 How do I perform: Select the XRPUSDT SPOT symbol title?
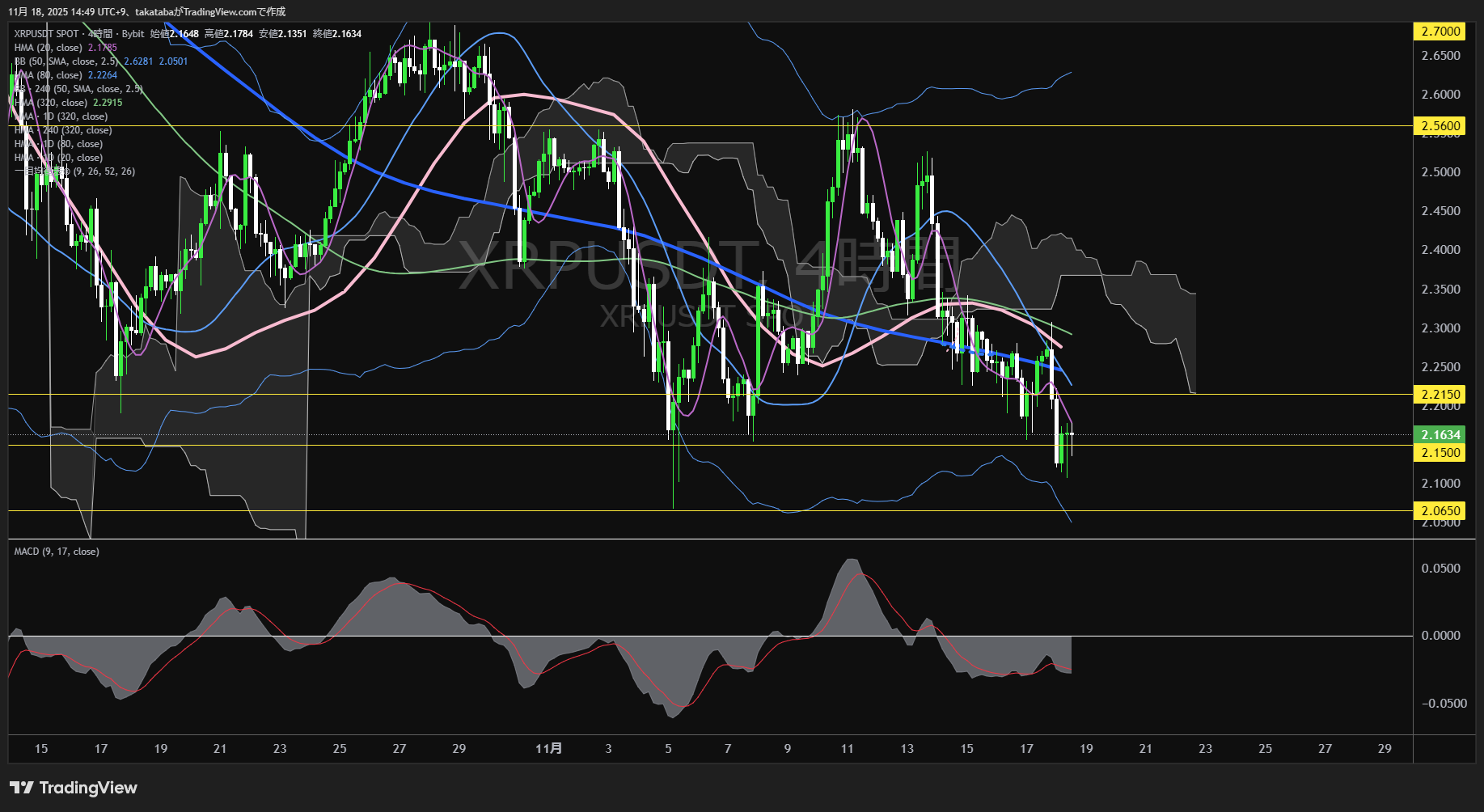coord(47,34)
